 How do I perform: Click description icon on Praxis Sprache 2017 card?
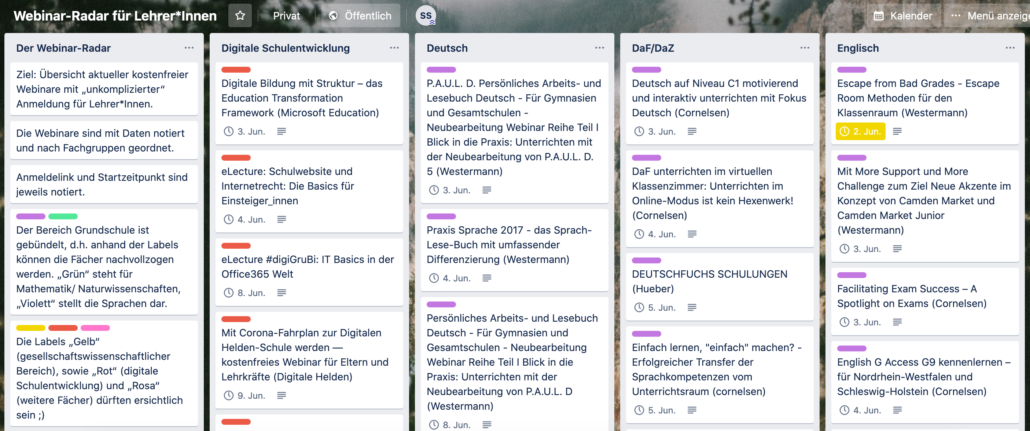click(487, 279)
